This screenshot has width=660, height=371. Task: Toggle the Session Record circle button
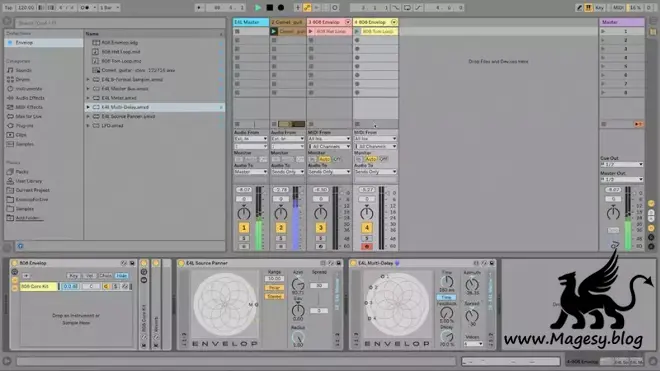[335, 8]
